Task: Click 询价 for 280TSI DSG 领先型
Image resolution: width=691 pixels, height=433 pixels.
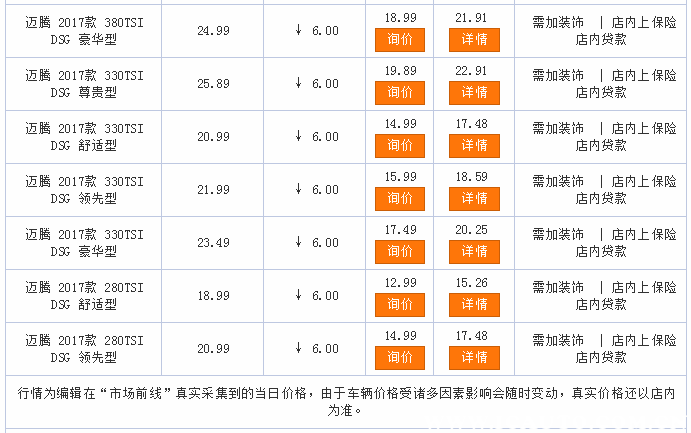Action: (399, 357)
